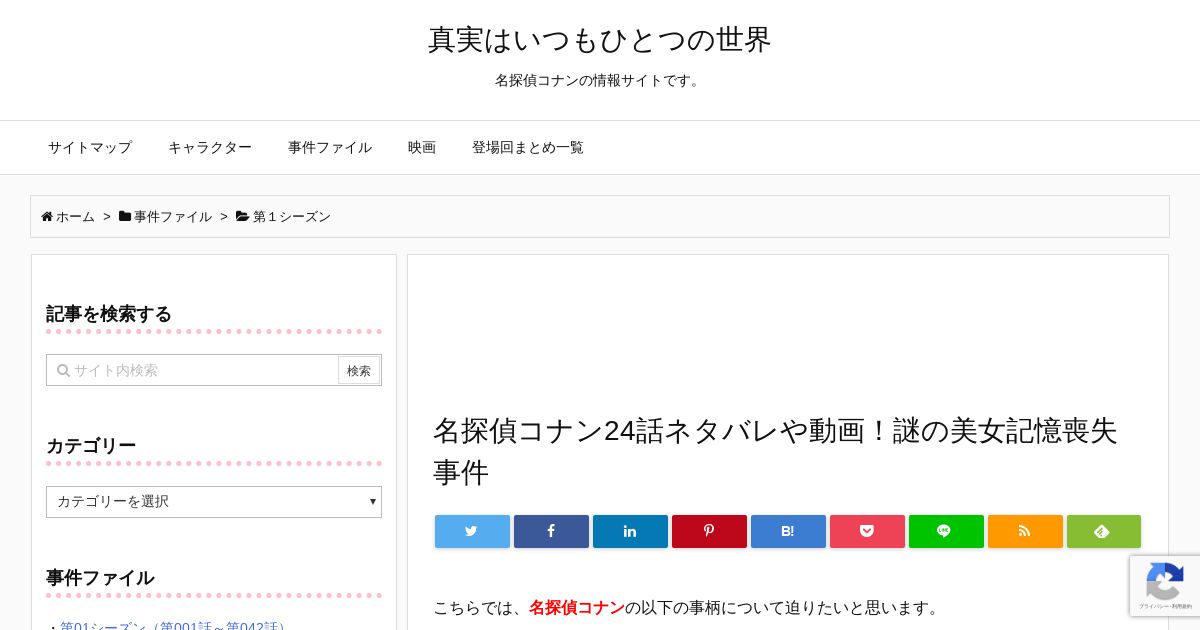This screenshot has height=630, width=1200.
Task: Go to ホーム breadcrumb link
Action: [x=75, y=216]
